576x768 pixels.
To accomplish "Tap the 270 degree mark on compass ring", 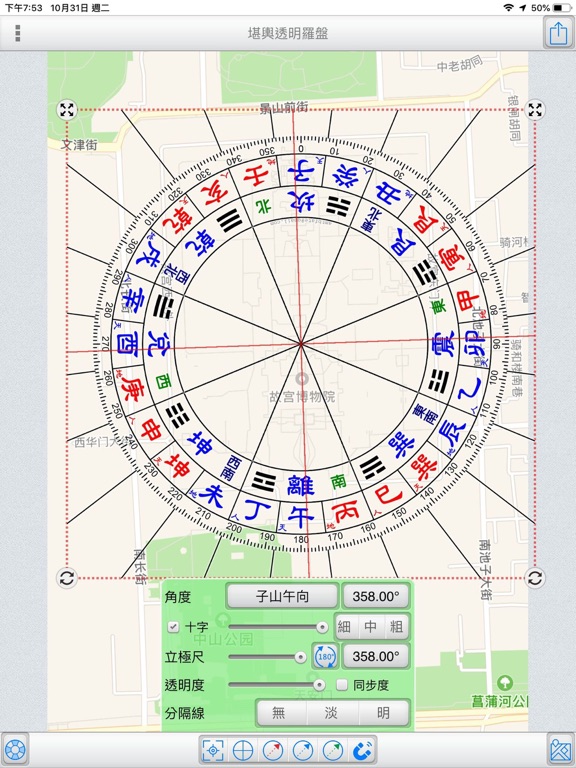I will click(x=105, y=343).
